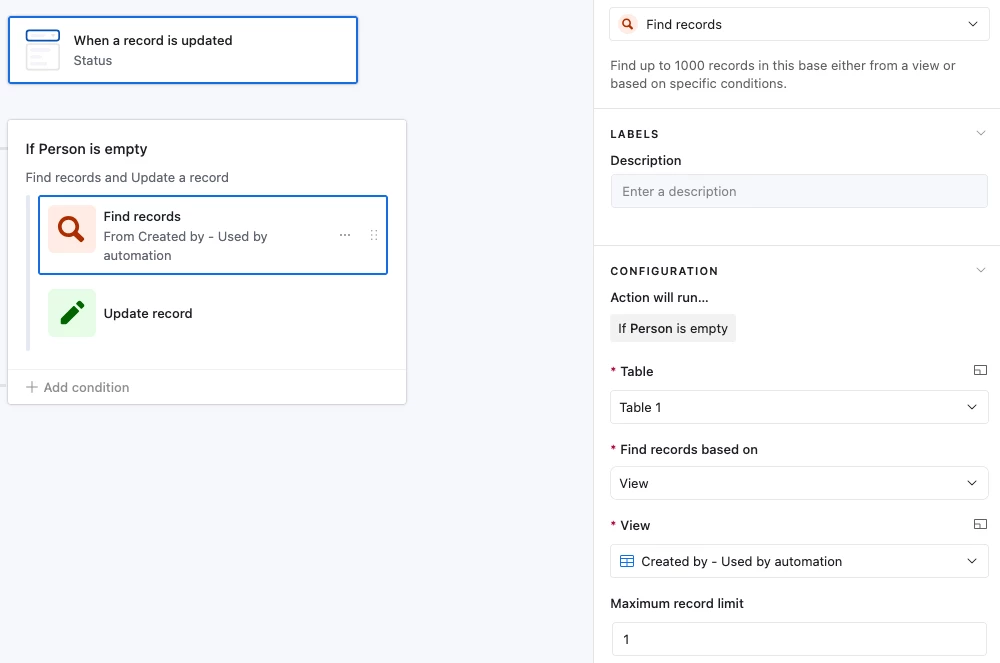Open the Created by view dropdown
The width and height of the screenshot is (1000, 663).
point(799,561)
